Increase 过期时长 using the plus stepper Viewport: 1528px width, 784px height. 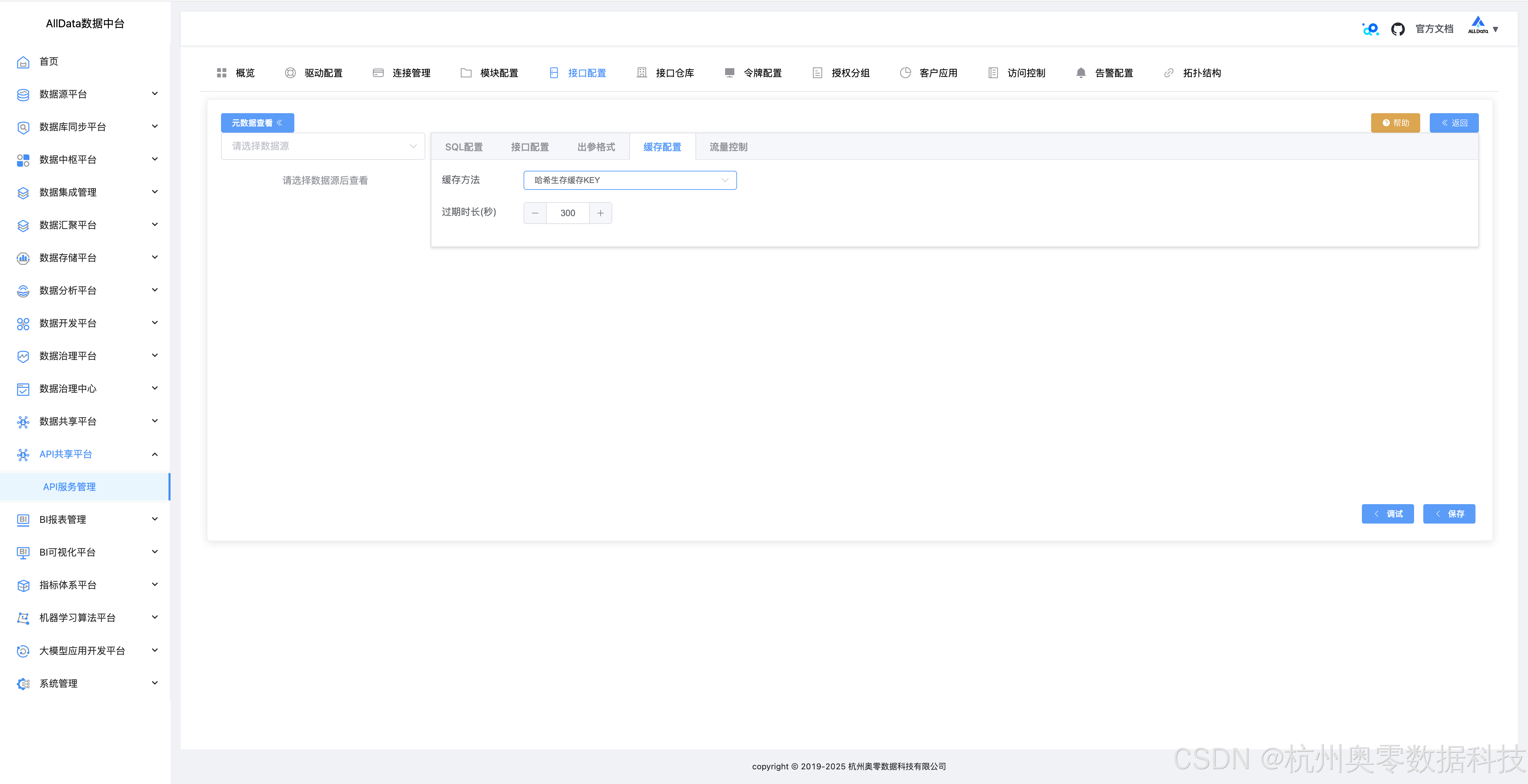tap(600, 213)
